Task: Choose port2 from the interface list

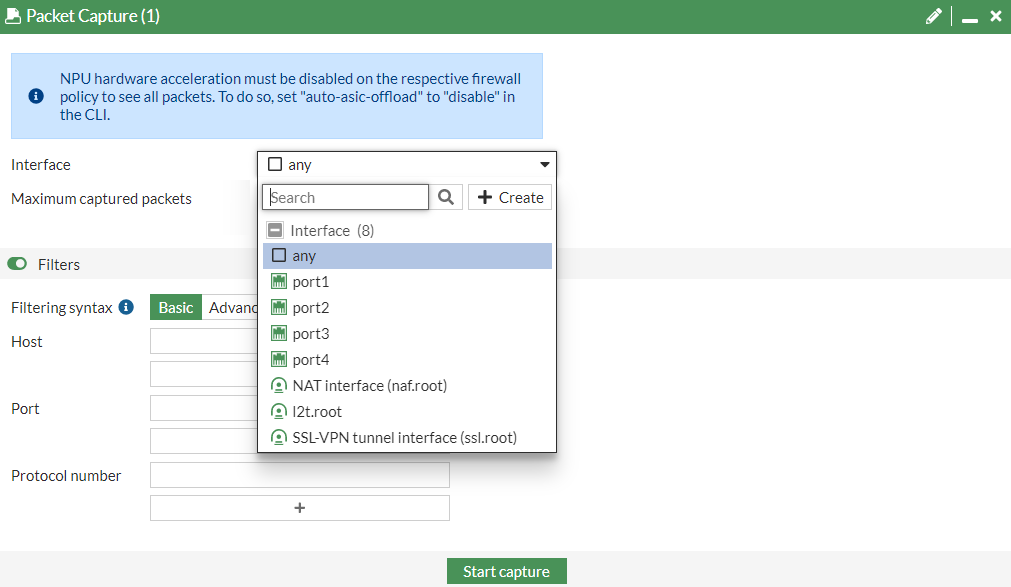Action: 407,307
